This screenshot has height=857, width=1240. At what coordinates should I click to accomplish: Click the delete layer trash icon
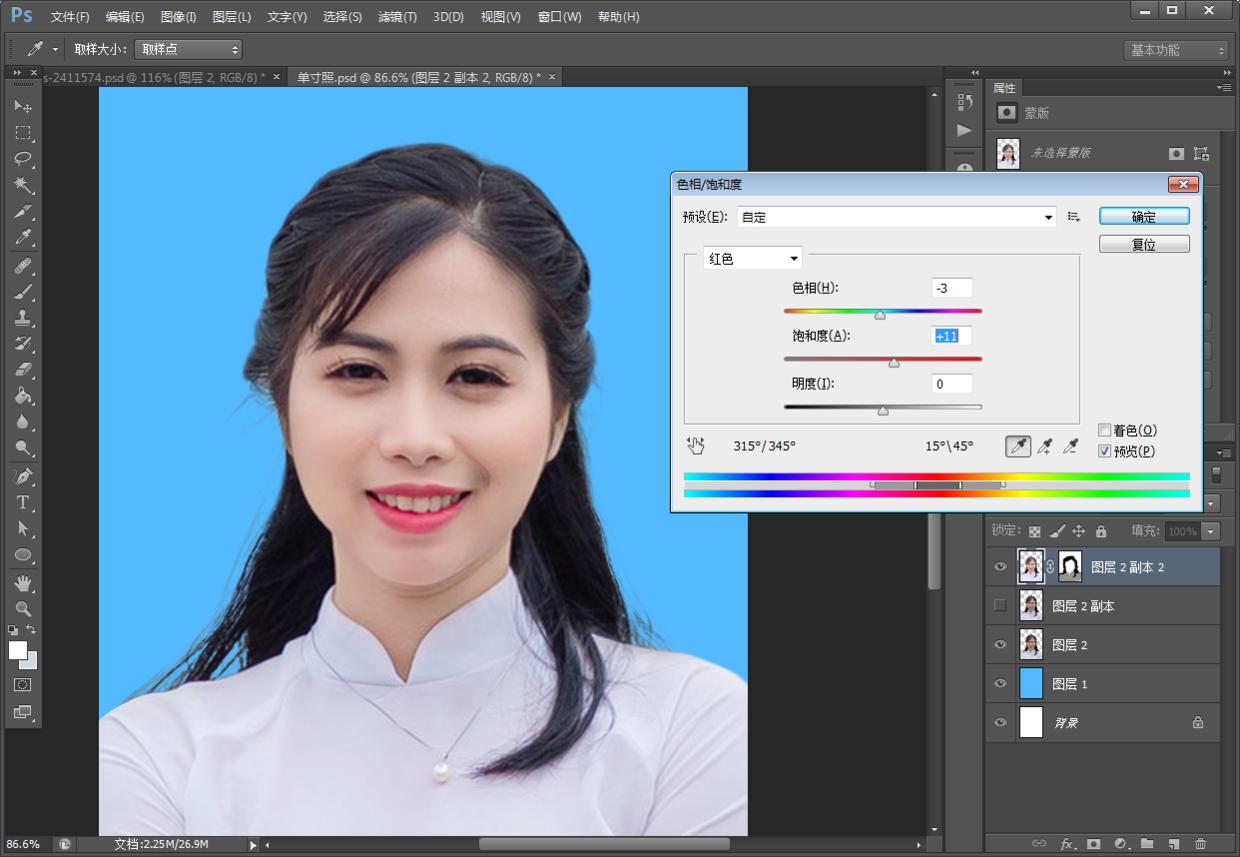click(x=1200, y=844)
